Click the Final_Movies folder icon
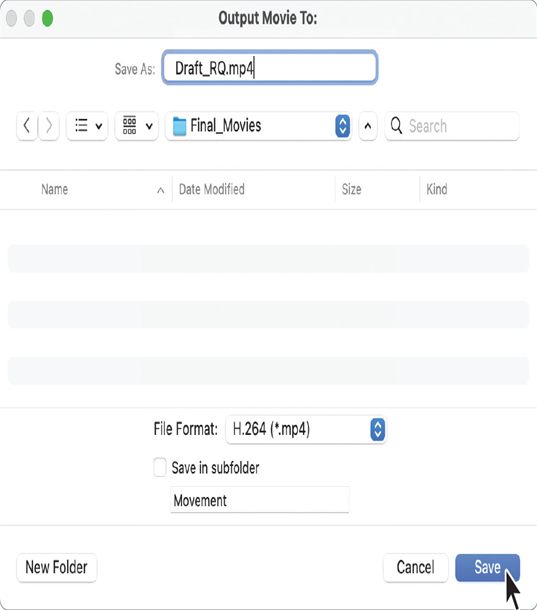Image resolution: width=537 pixels, height=610 pixels. (179, 126)
